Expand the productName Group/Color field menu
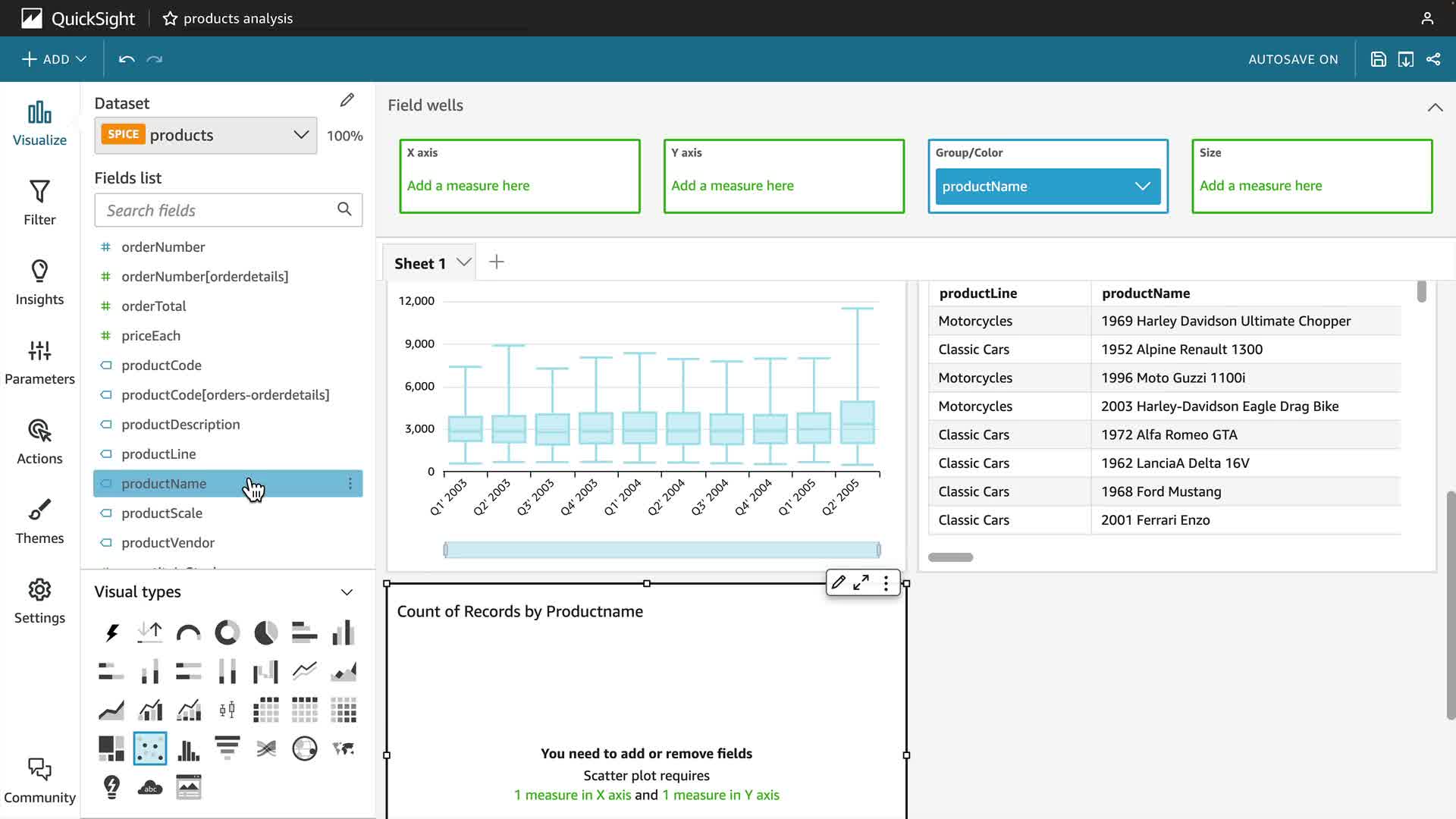 click(x=1142, y=187)
